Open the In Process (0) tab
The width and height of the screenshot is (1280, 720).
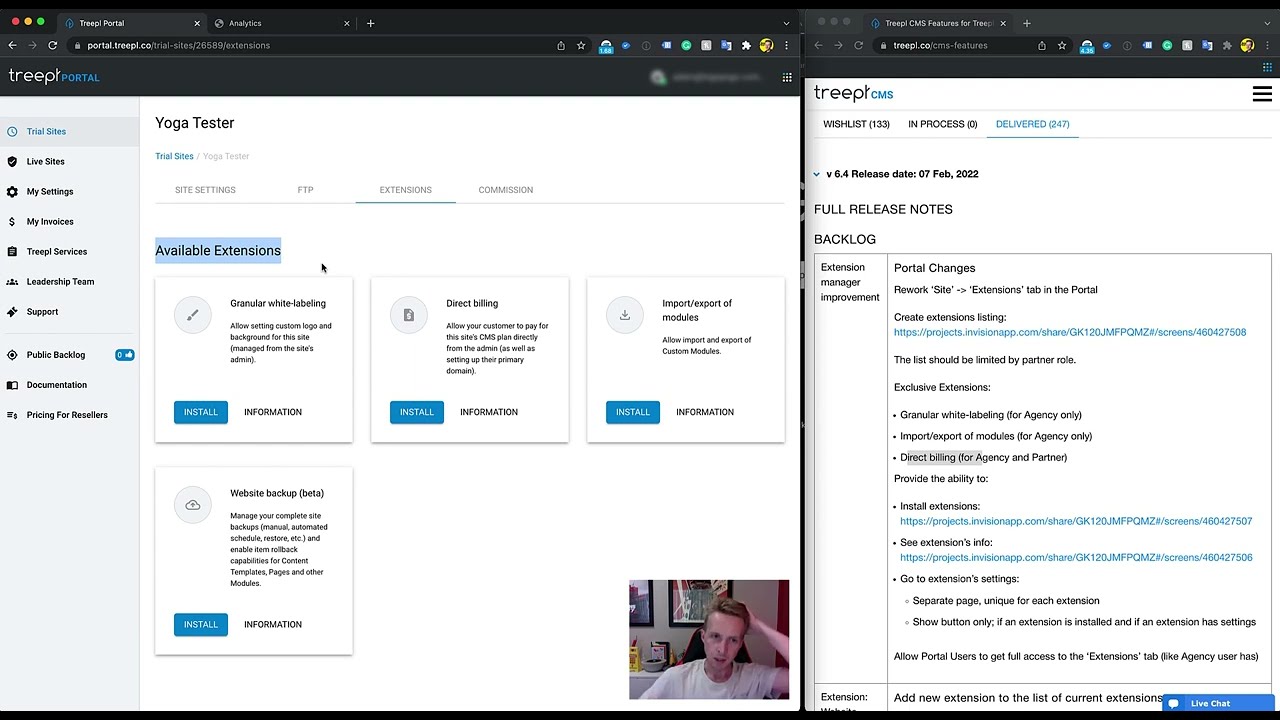point(942,124)
